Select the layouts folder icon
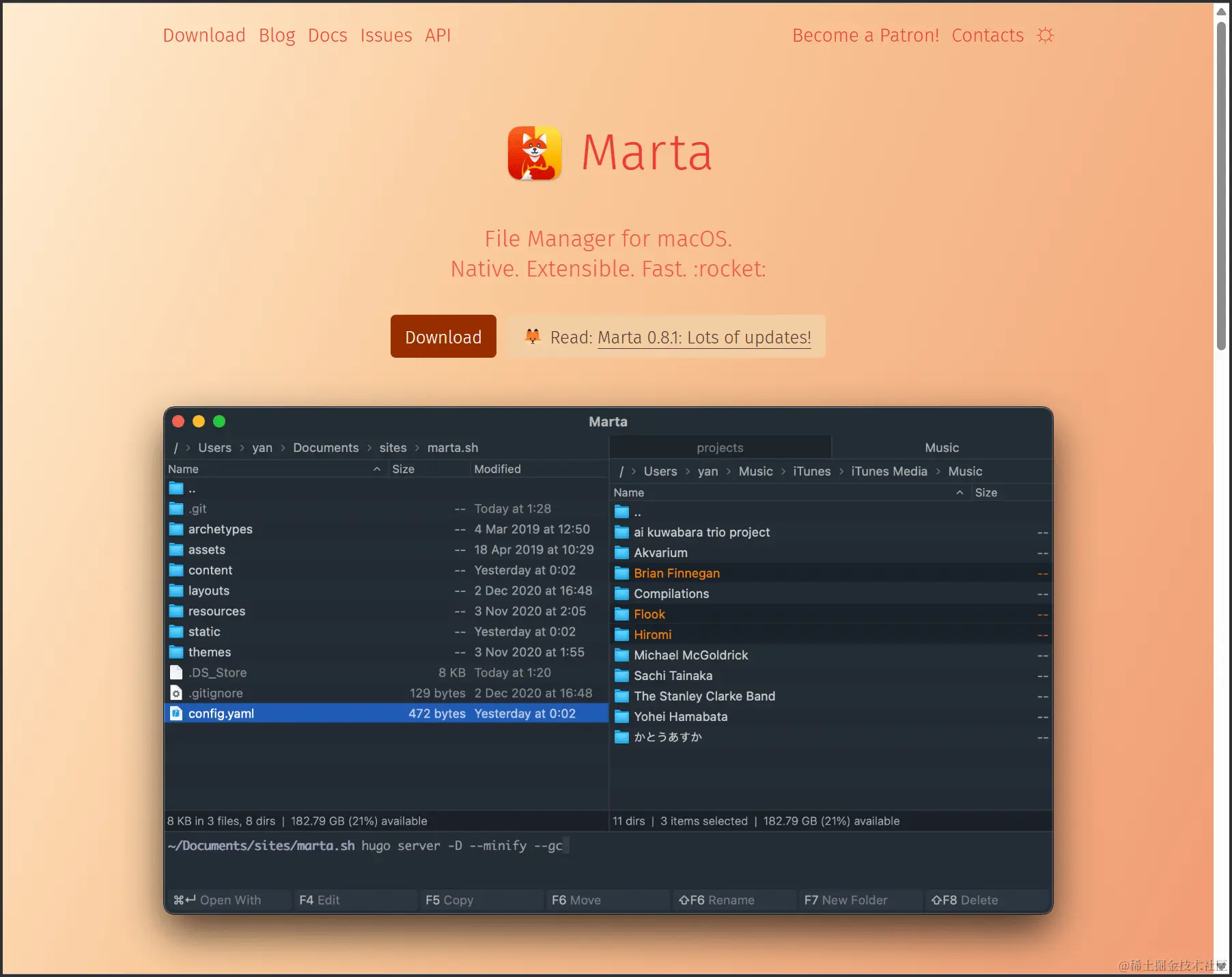1232x977 pixels. click(x=176, y=591)
